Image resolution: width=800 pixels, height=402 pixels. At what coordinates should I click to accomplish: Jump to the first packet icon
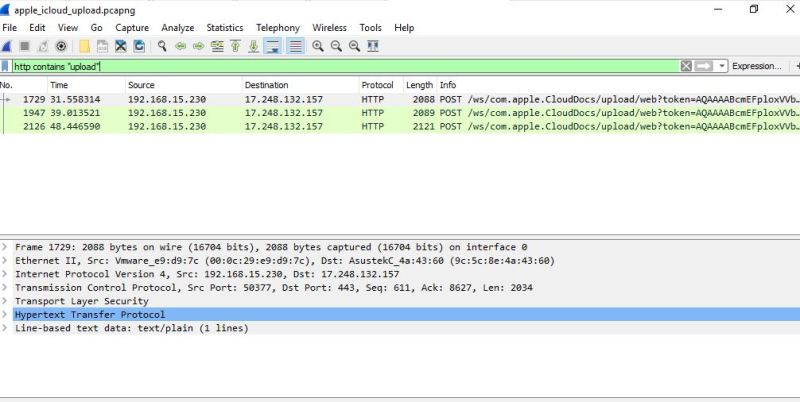(x=235, y=46)
